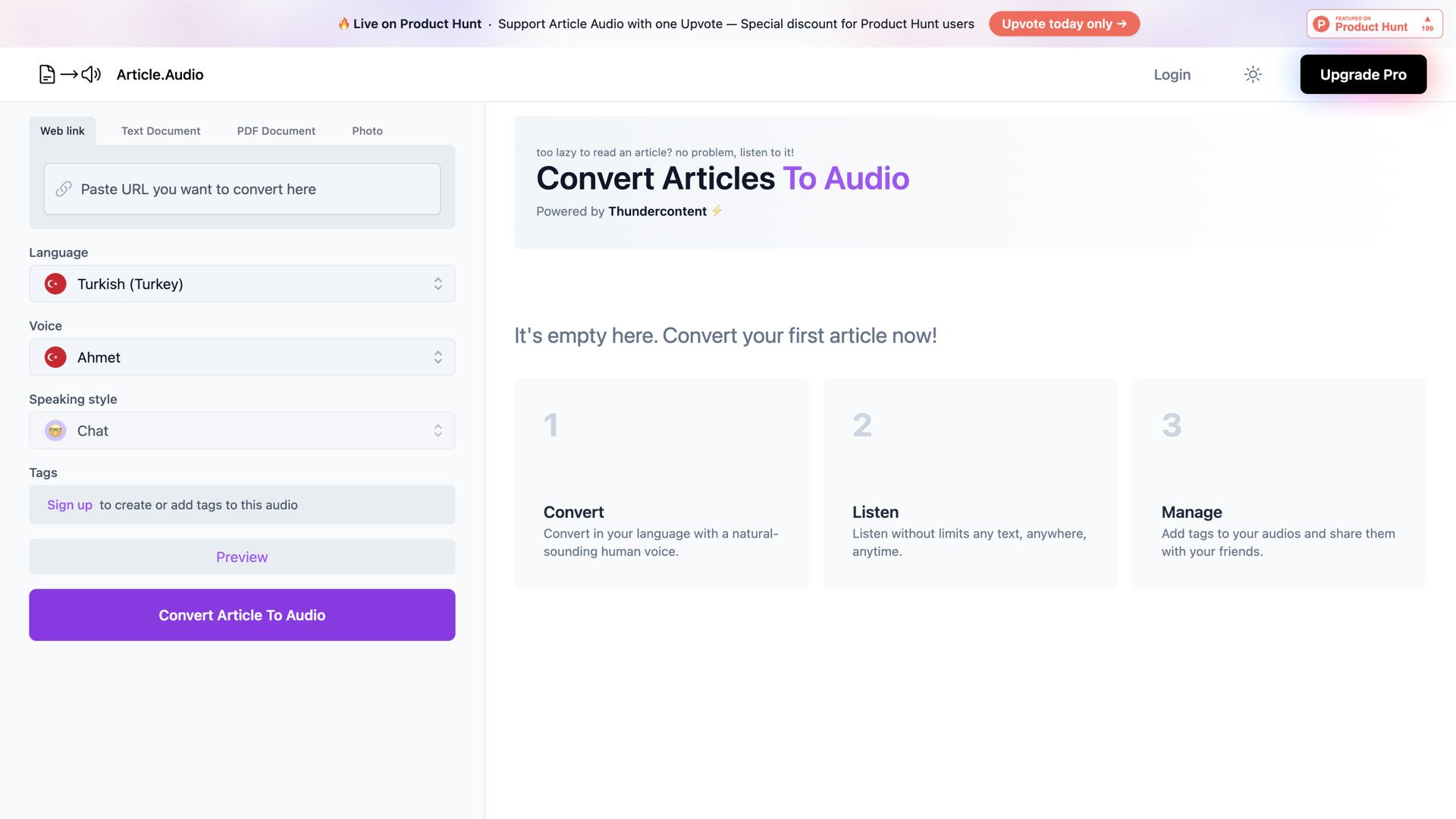This screenshot has width=1456, height=819.
Task: Open the Language dropdown showing Turkish (Turkey)
Action: pos(241,284)
